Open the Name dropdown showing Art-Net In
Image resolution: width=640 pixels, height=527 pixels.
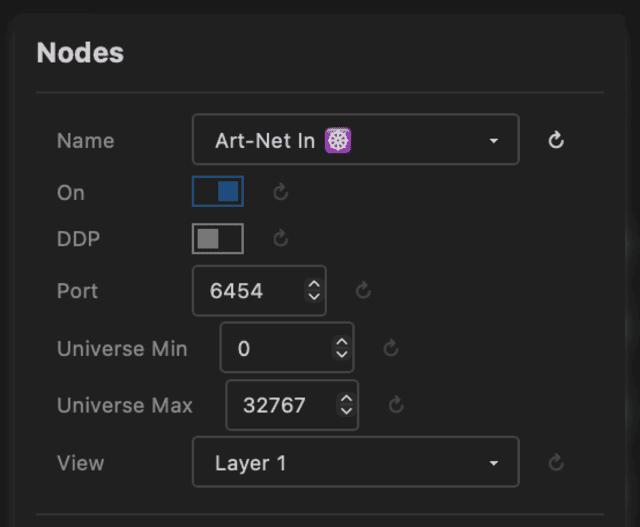(355, 140)
